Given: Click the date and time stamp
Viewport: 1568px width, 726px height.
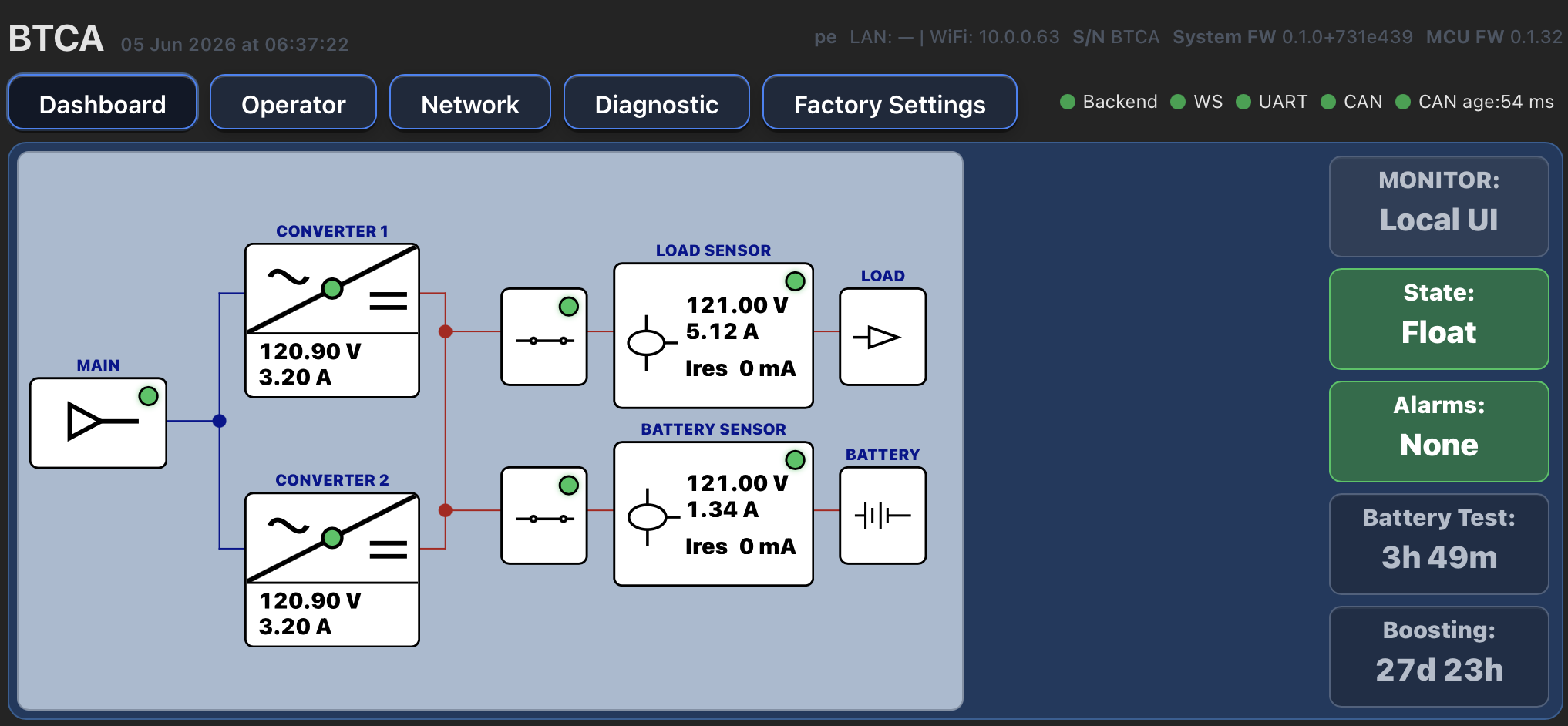Looking at the screenshot, I should 234,45.
